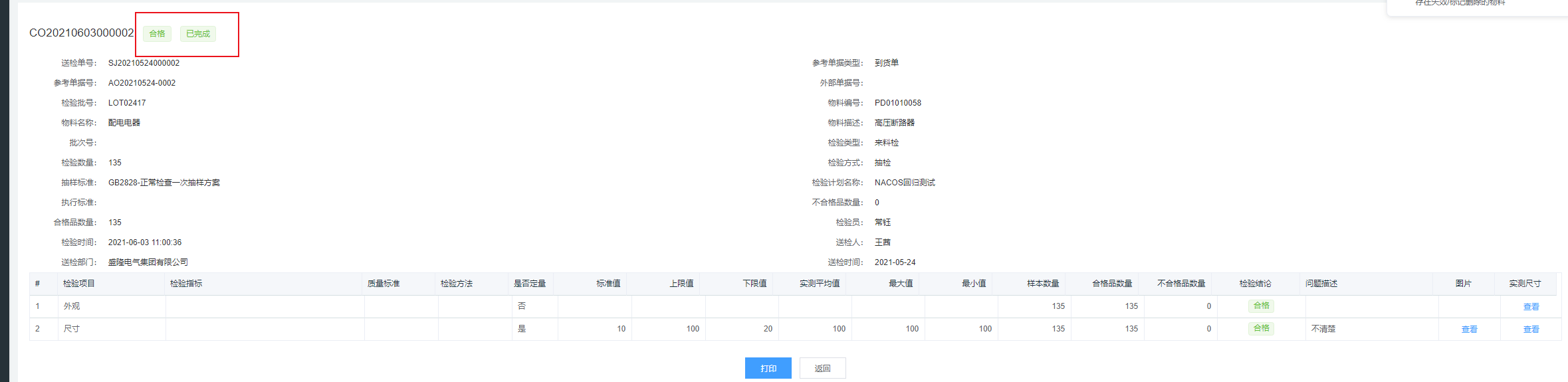Click the 参考单据号 value AO20210524-0002

(142, 83)
